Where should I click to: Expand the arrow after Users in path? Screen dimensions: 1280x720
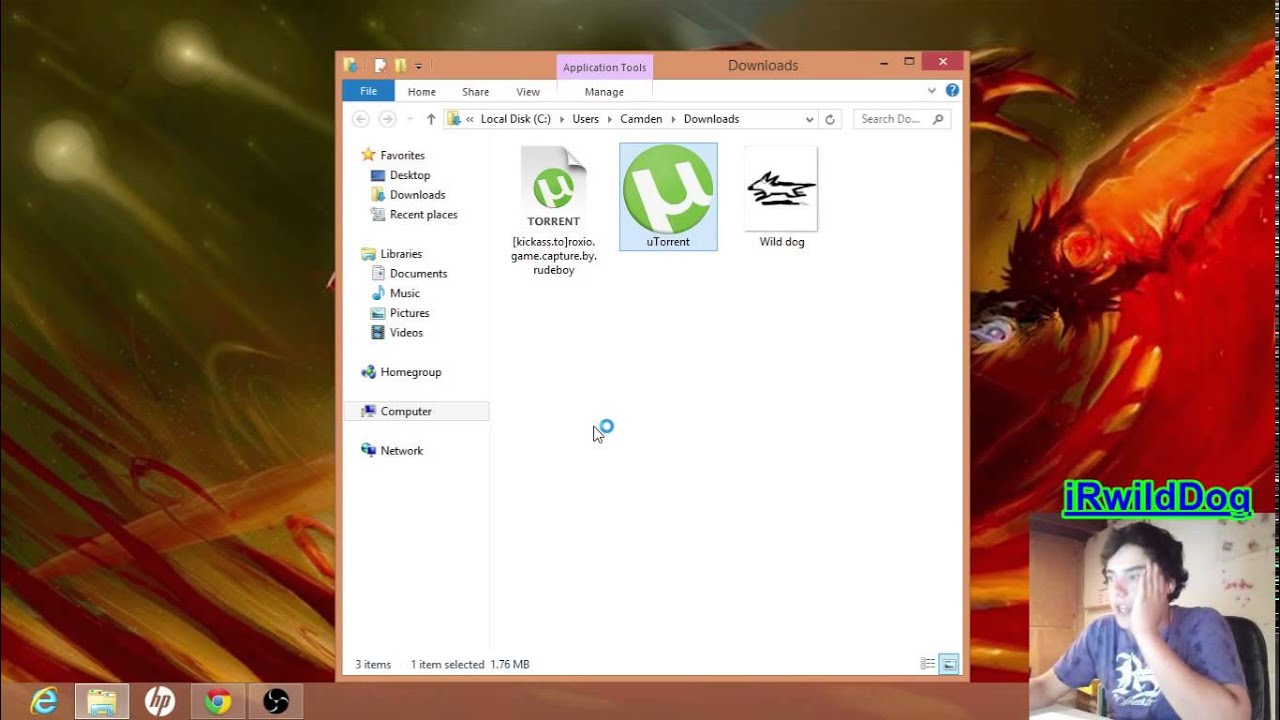(610, 119)
